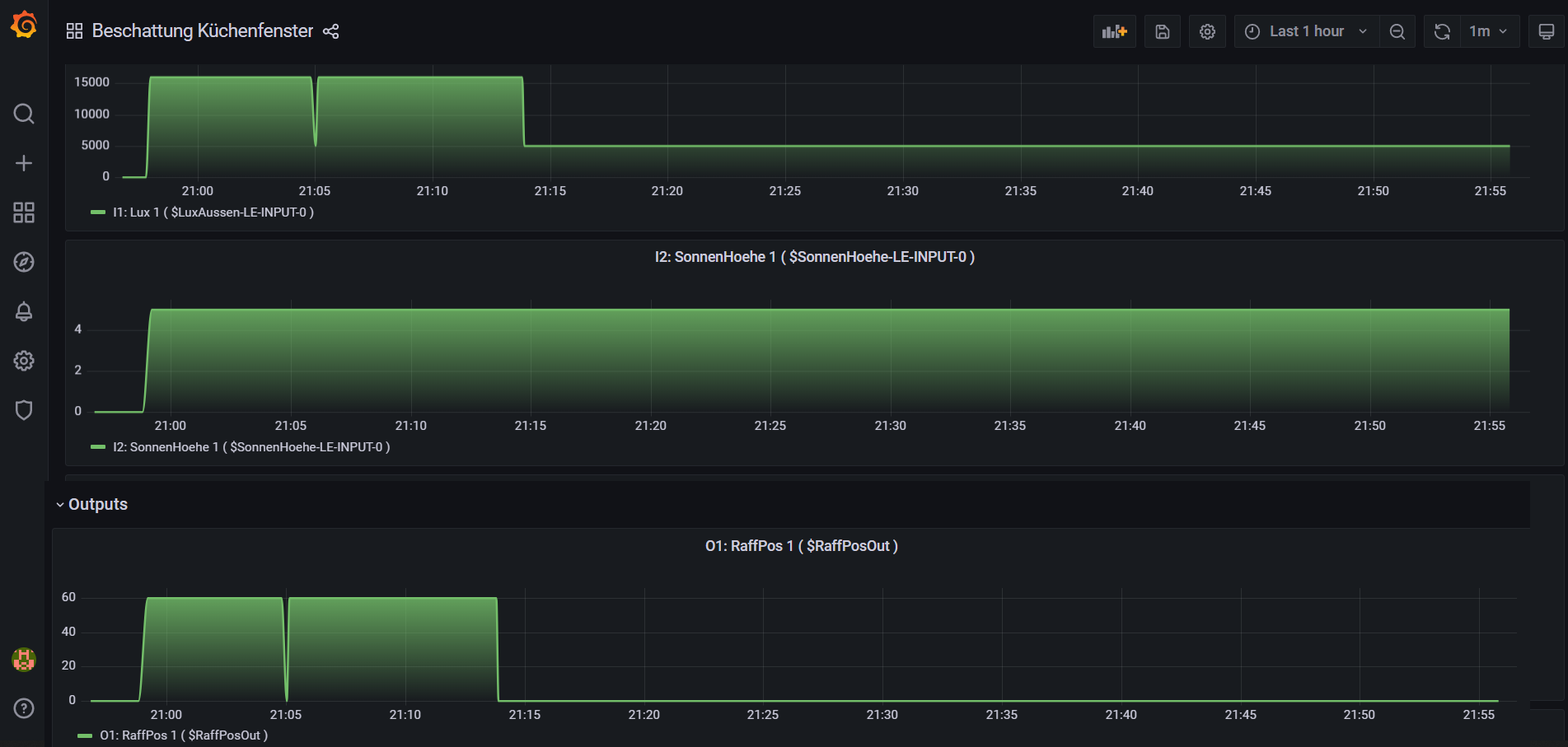The image size is (1568, 747).
Task: Click the dashboard grid icon beside title
Action: coord(74,31)
